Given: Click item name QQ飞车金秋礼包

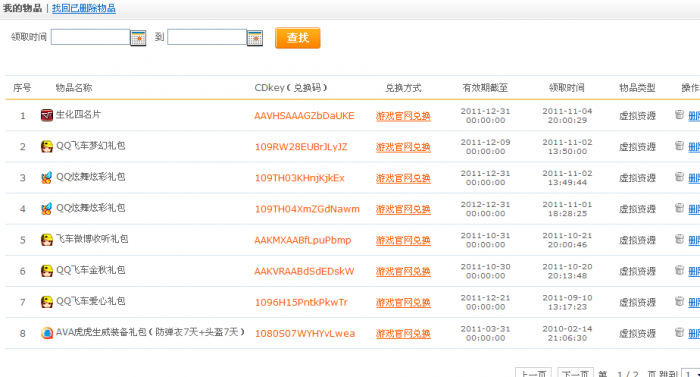Looking at the screenshot, I should (x=91, y=270).
